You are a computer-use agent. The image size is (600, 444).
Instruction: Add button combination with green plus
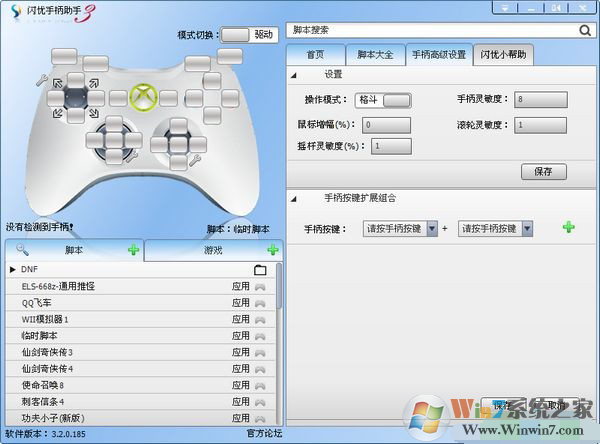click(x=569, y=227)
